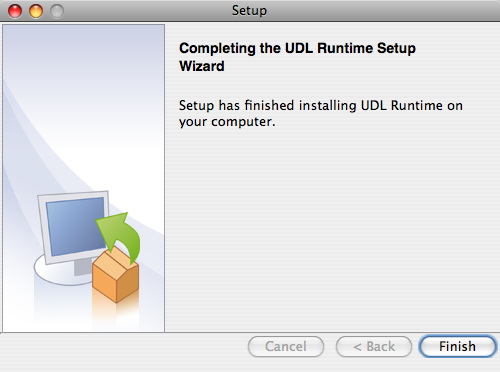Click the "Completing the UDL Runtime Setup" heading
This screenshot has height=372, width=500.
297,48
